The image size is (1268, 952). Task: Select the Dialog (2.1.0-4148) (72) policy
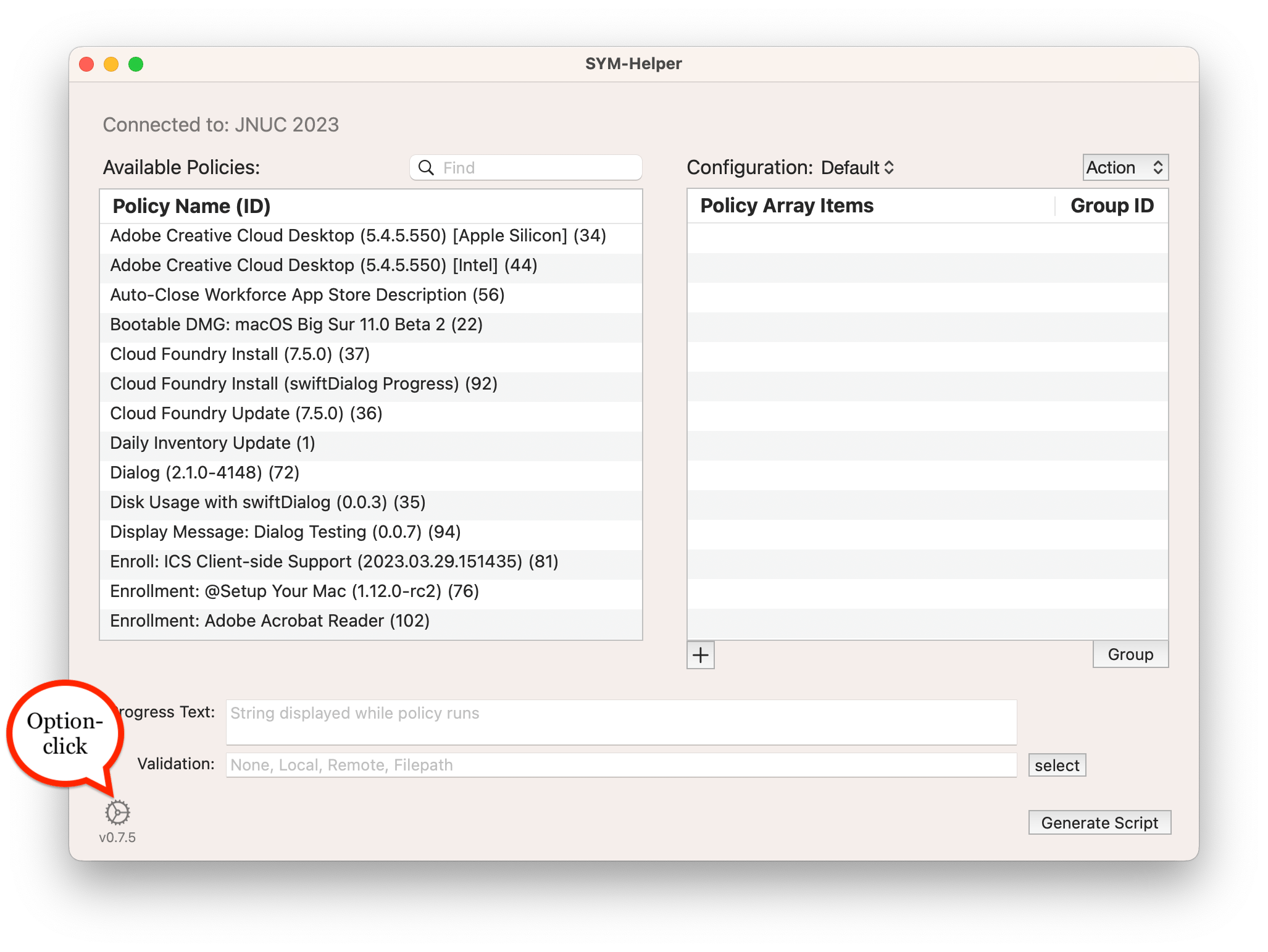[x=204, y=473]
